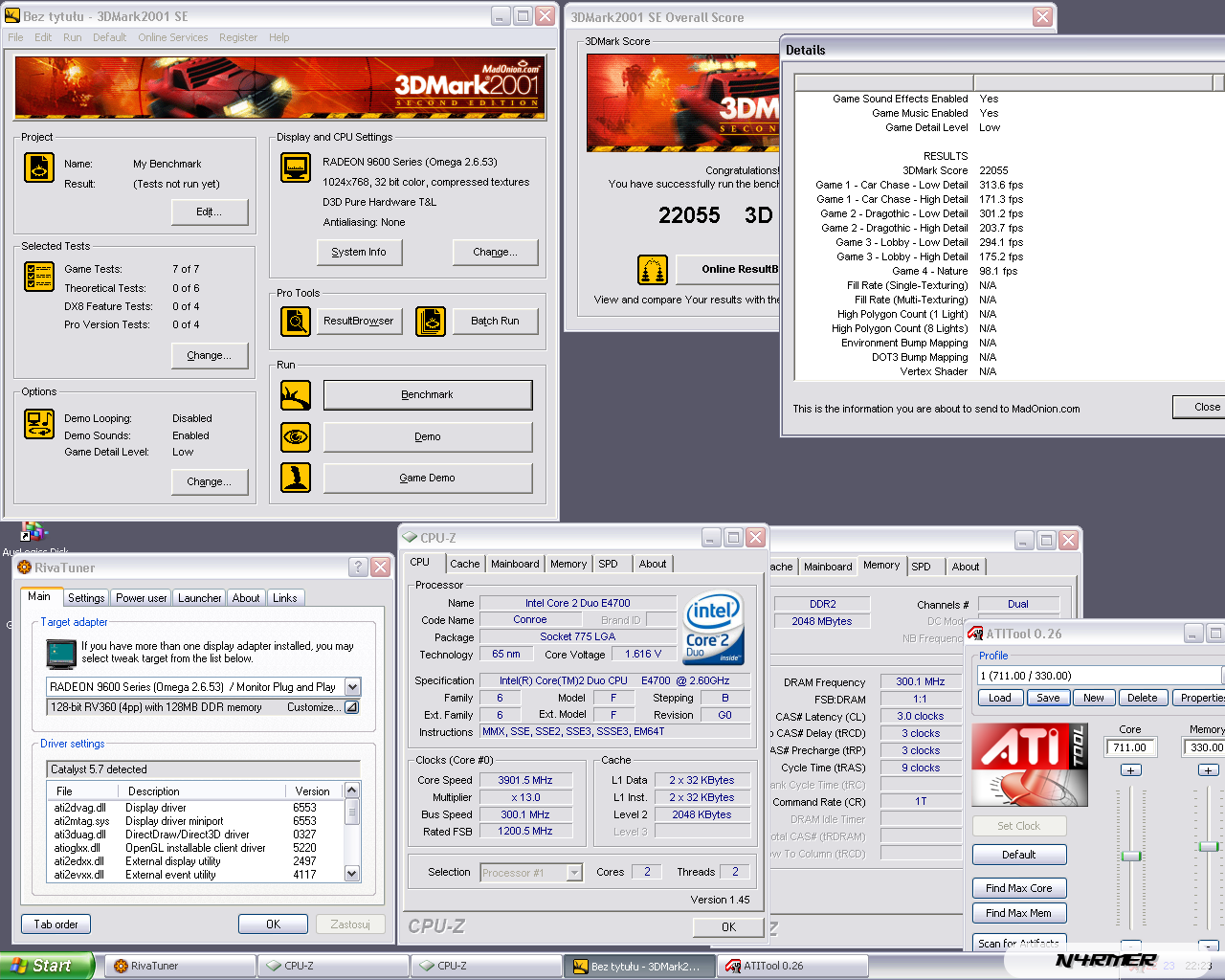
Task: Open the adapter selection dropdown in RivaTuner
Action: tap(352, 687)
